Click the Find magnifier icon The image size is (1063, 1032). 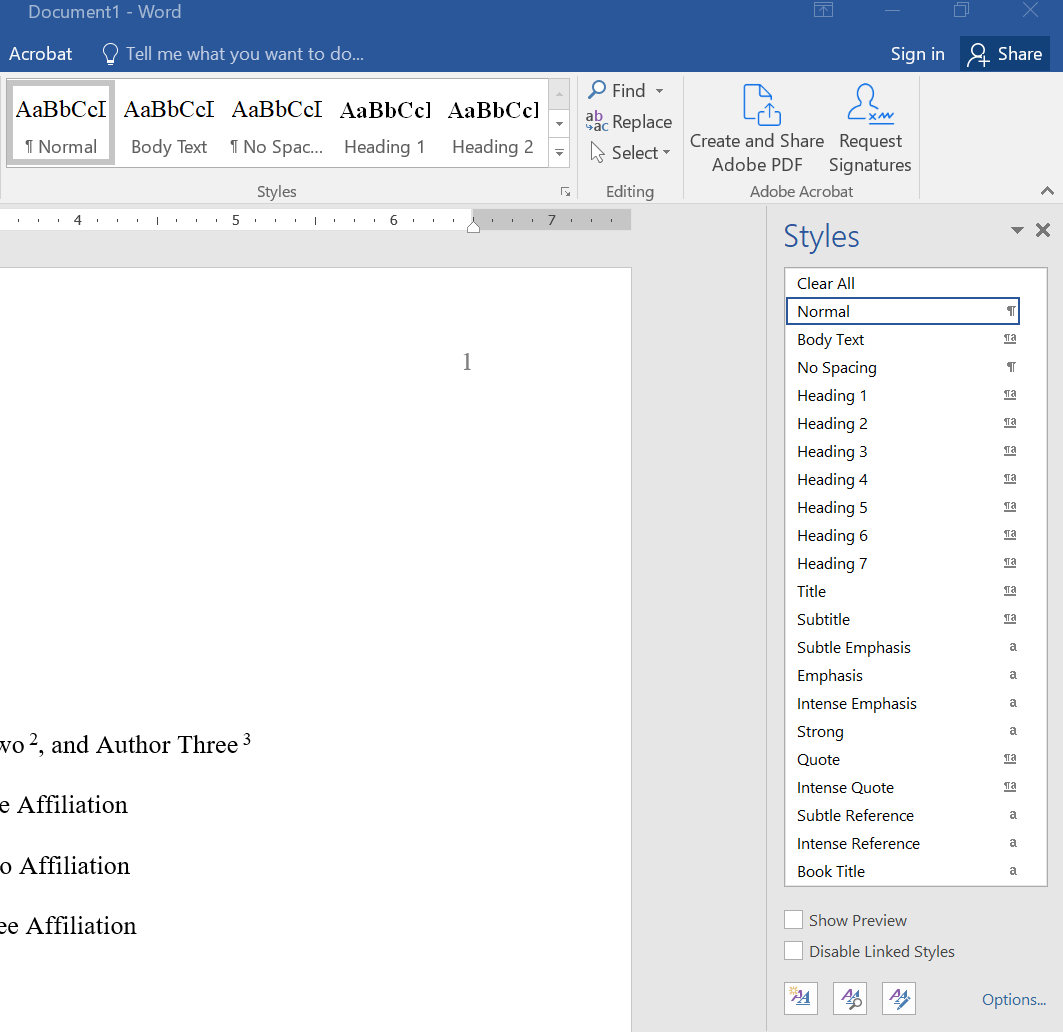(x=597, y=90)
